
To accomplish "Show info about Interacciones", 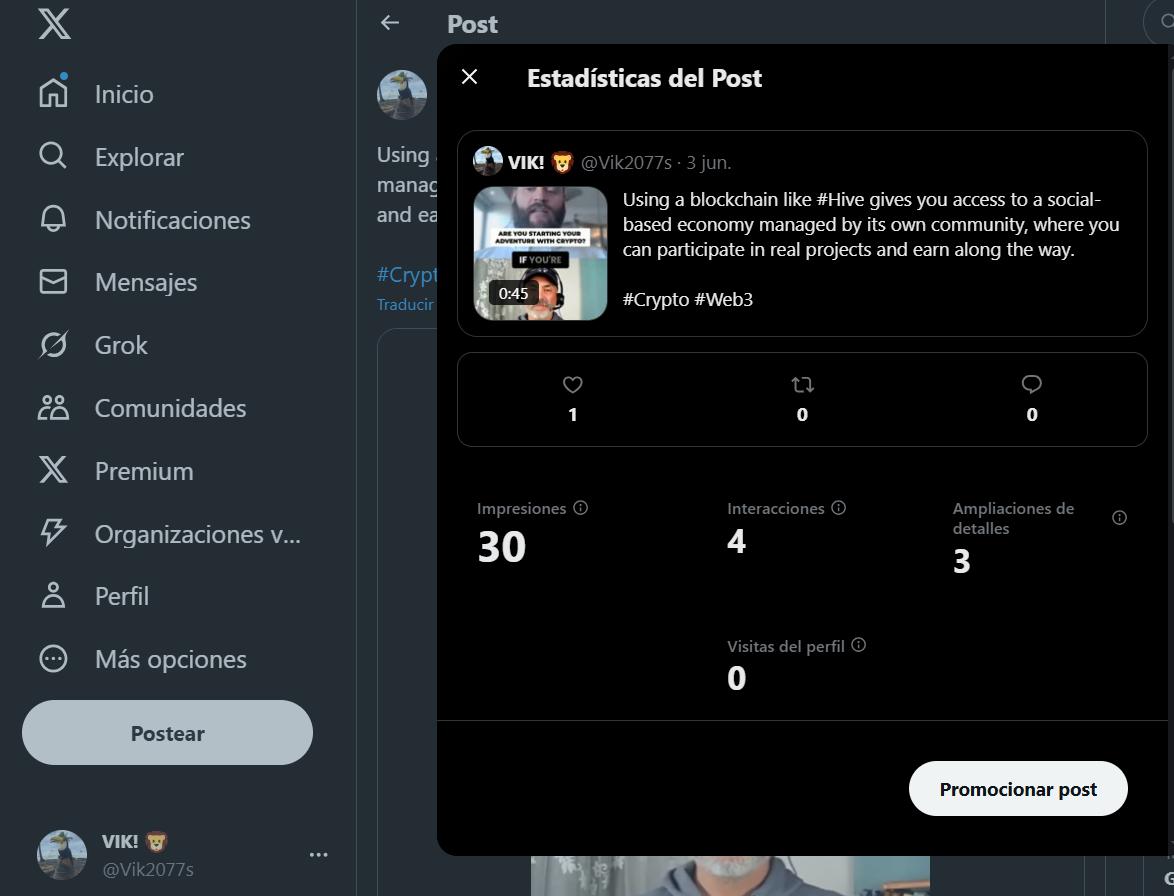I will click(839, 508).
